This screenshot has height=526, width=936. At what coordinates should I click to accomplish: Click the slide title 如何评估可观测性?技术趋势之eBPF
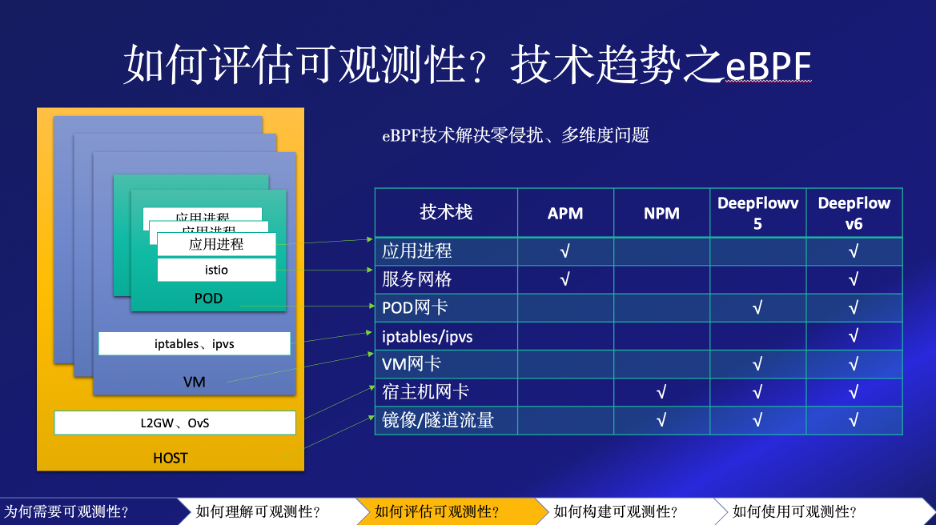[x=467, y=65]
